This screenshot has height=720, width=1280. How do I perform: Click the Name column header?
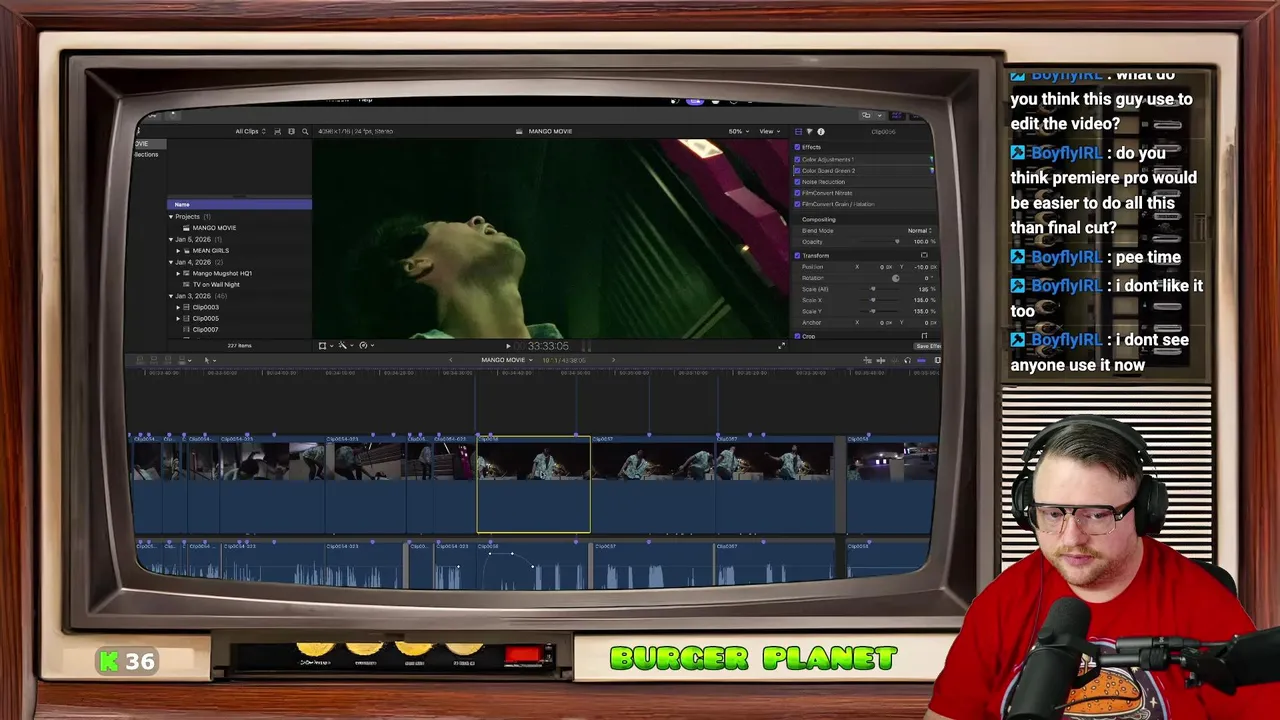[239, 204]
